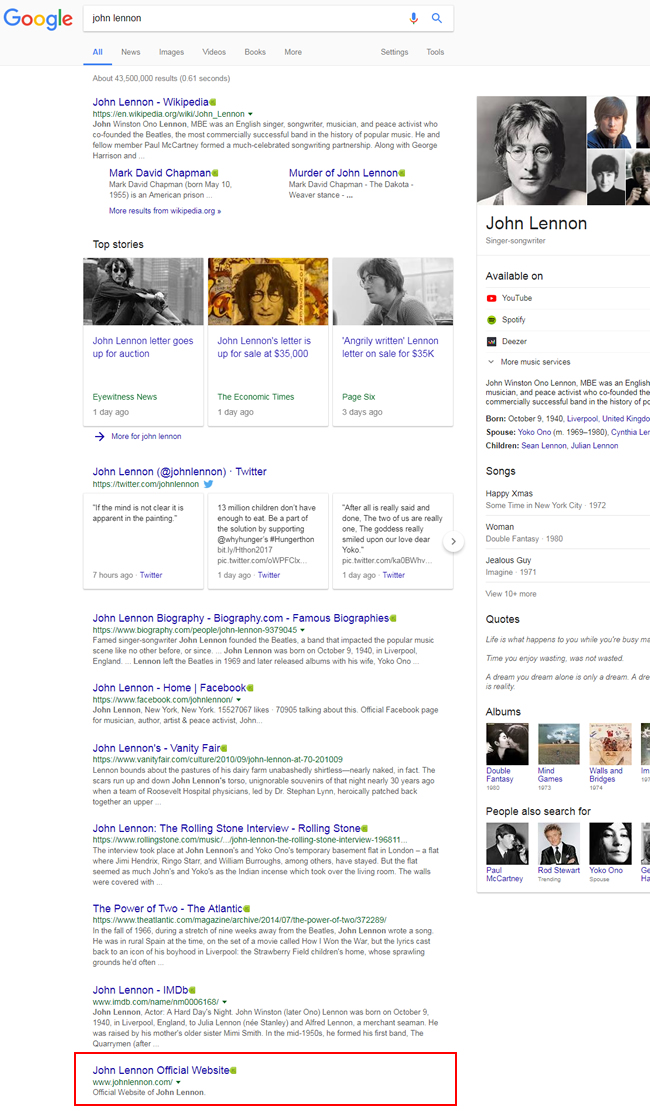
Task: Click the YouTube icon under Available on
Action: pos(492,298)
